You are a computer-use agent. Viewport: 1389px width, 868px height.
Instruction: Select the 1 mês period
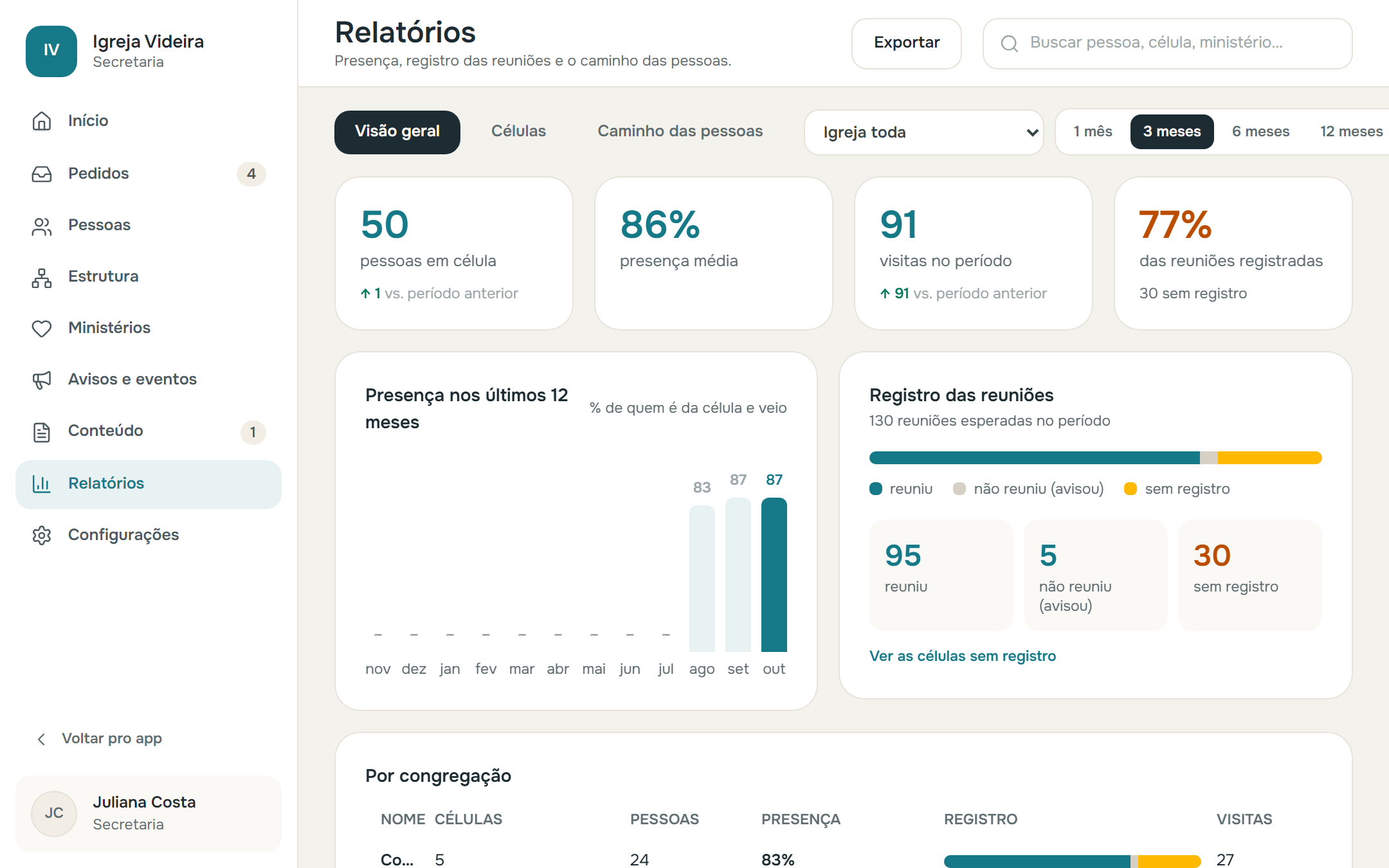[x=1093, y=132]
